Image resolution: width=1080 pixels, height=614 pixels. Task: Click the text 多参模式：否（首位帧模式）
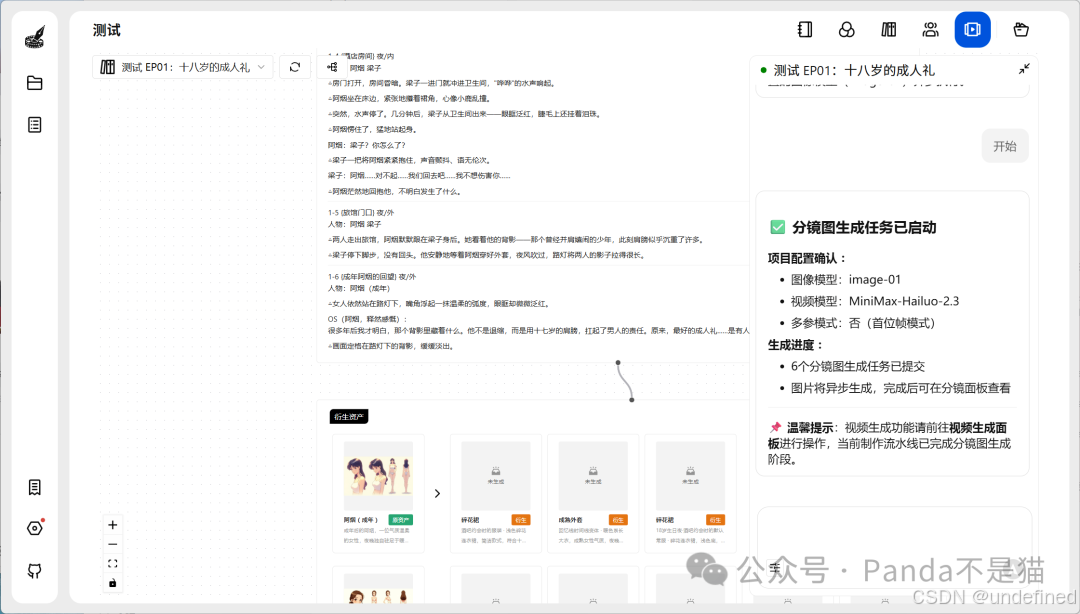[862, 323]
